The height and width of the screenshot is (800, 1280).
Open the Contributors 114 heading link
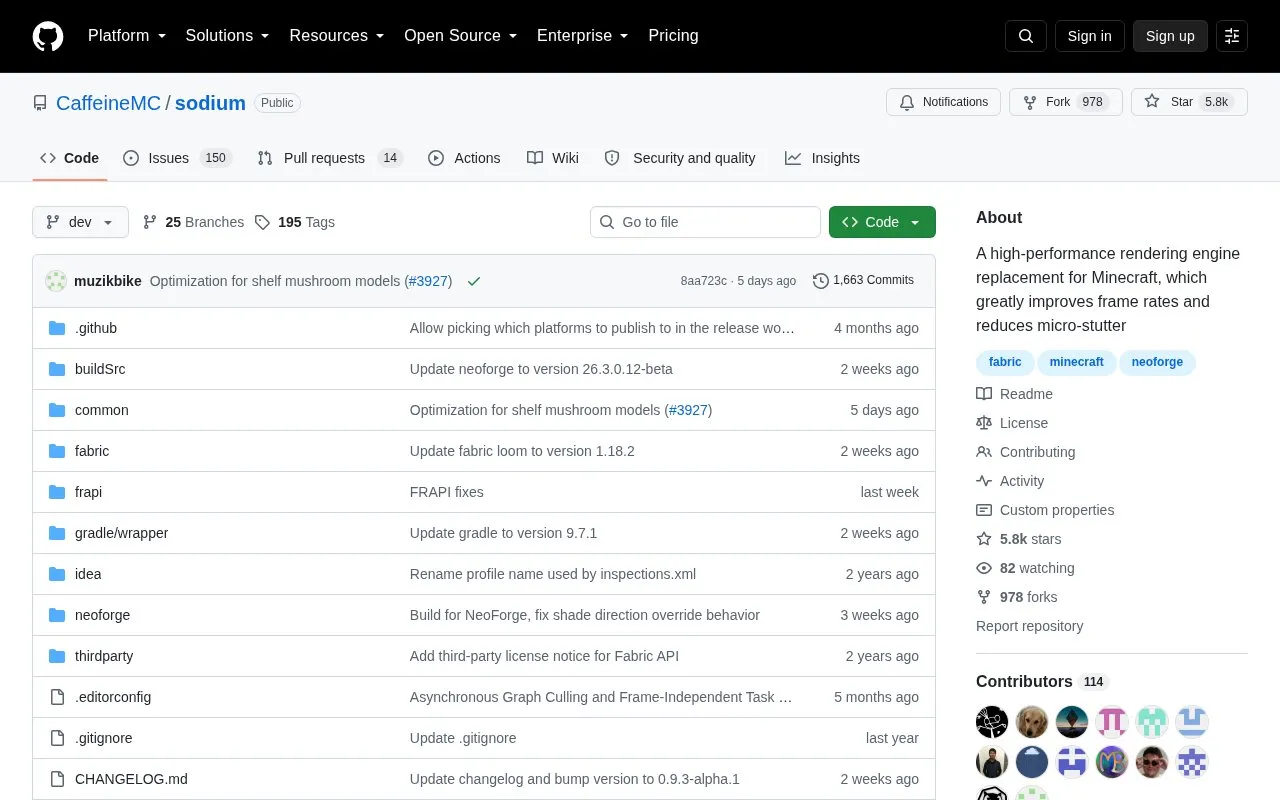pos(1042,682)
